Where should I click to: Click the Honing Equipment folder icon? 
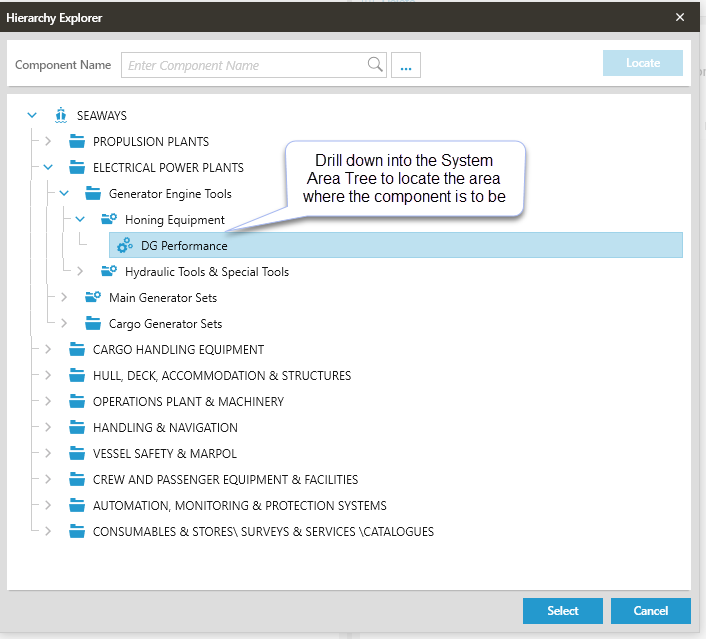tap(109, 220)
